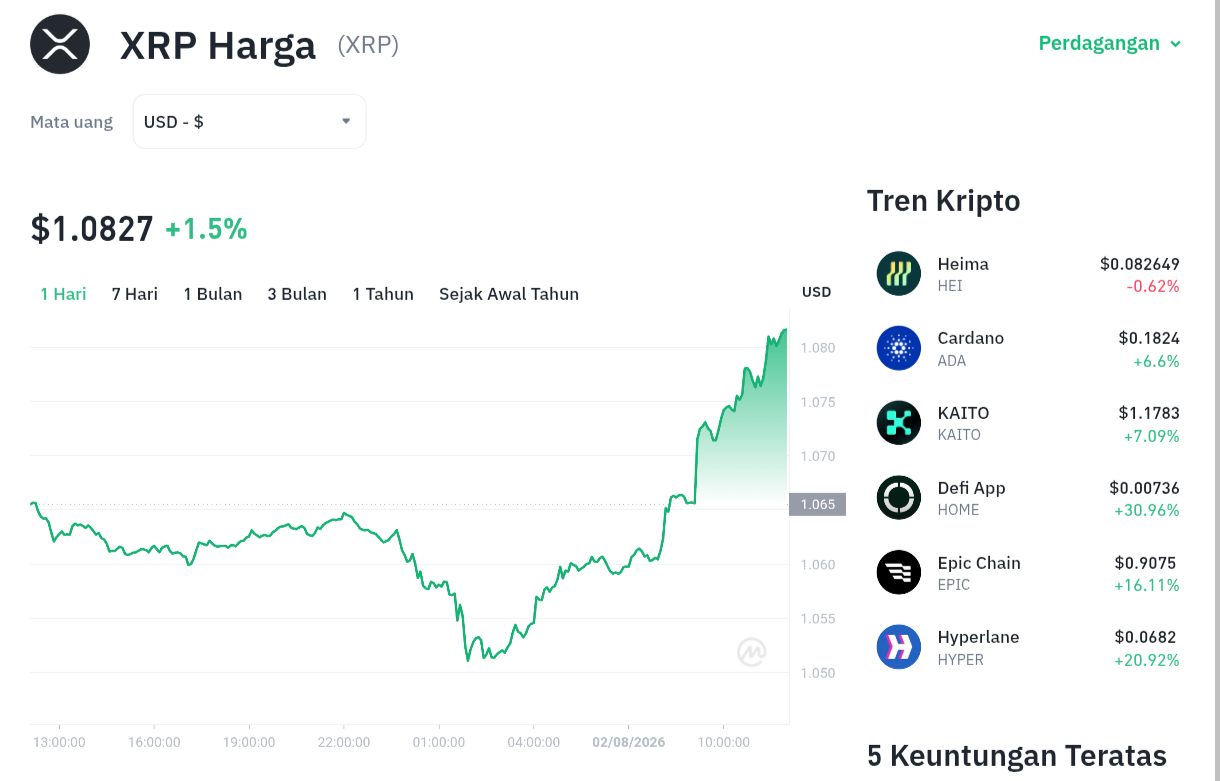This screenshot has width=1220, height=781.
Task: Click the Hyperlane HYPER icon
Action: point(898,647)
